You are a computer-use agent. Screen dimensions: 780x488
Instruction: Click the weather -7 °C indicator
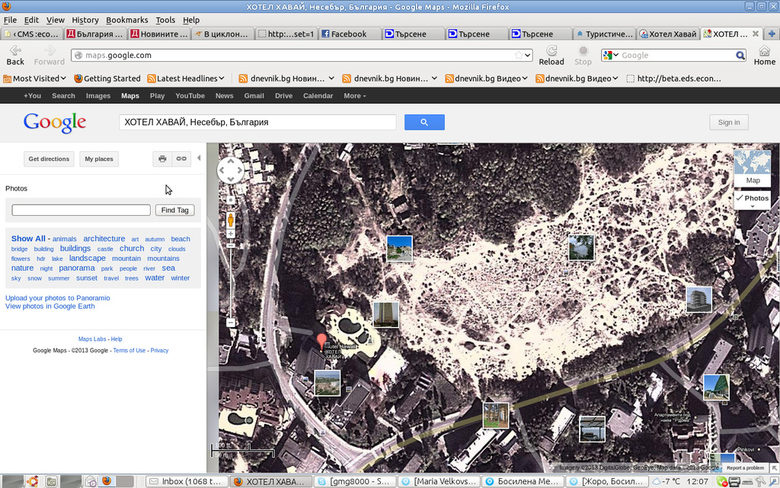(x=666, y=481)
